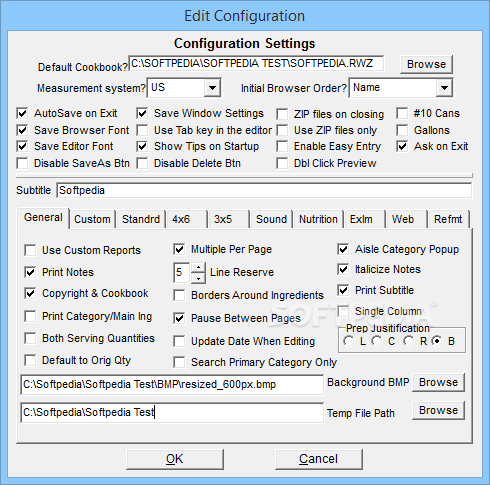Check Use ZIP files only
The height and width of the screenshot is (485, 490).
[282, 130]
